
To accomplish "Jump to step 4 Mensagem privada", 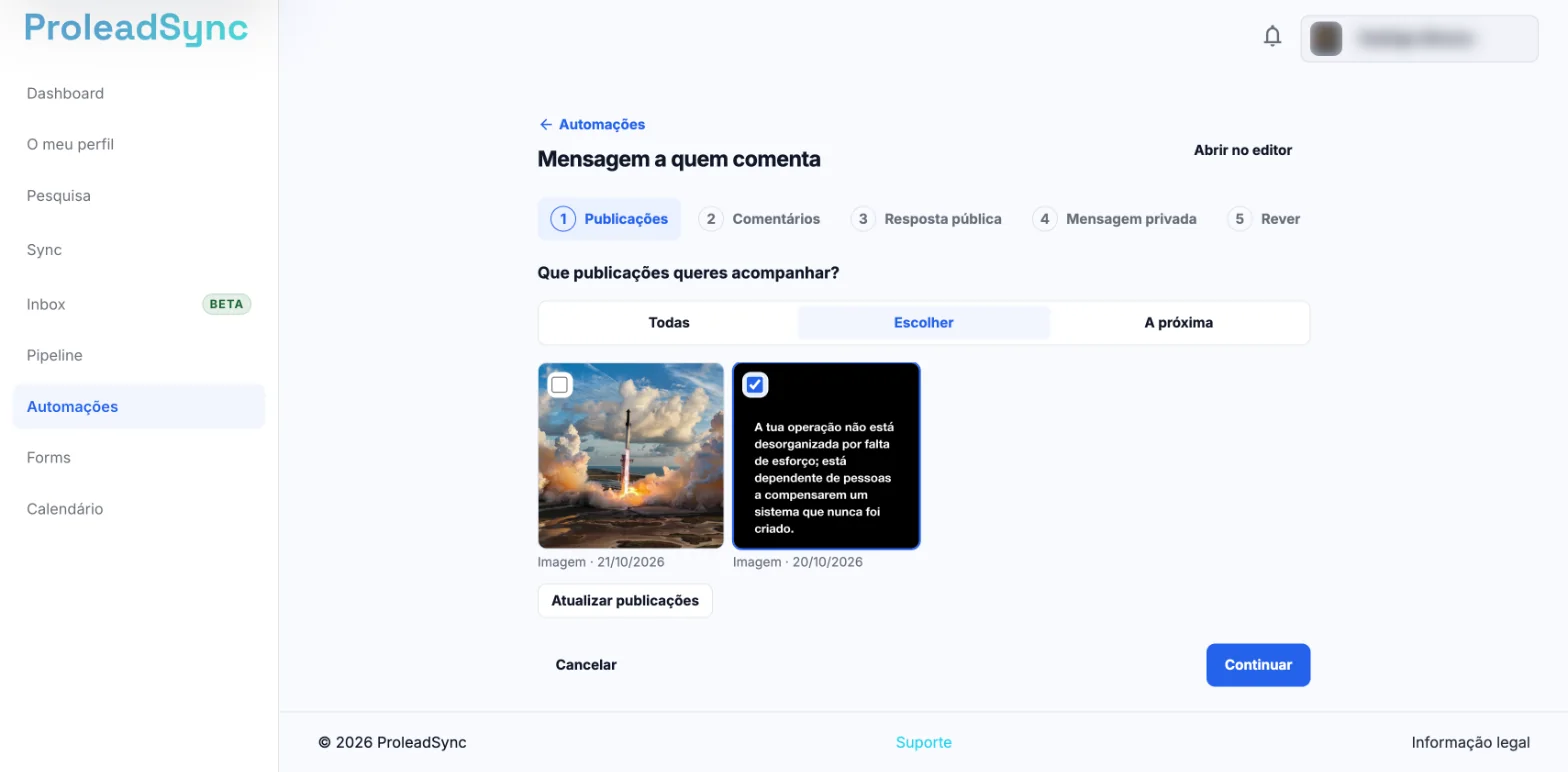I will (1115, 219).
